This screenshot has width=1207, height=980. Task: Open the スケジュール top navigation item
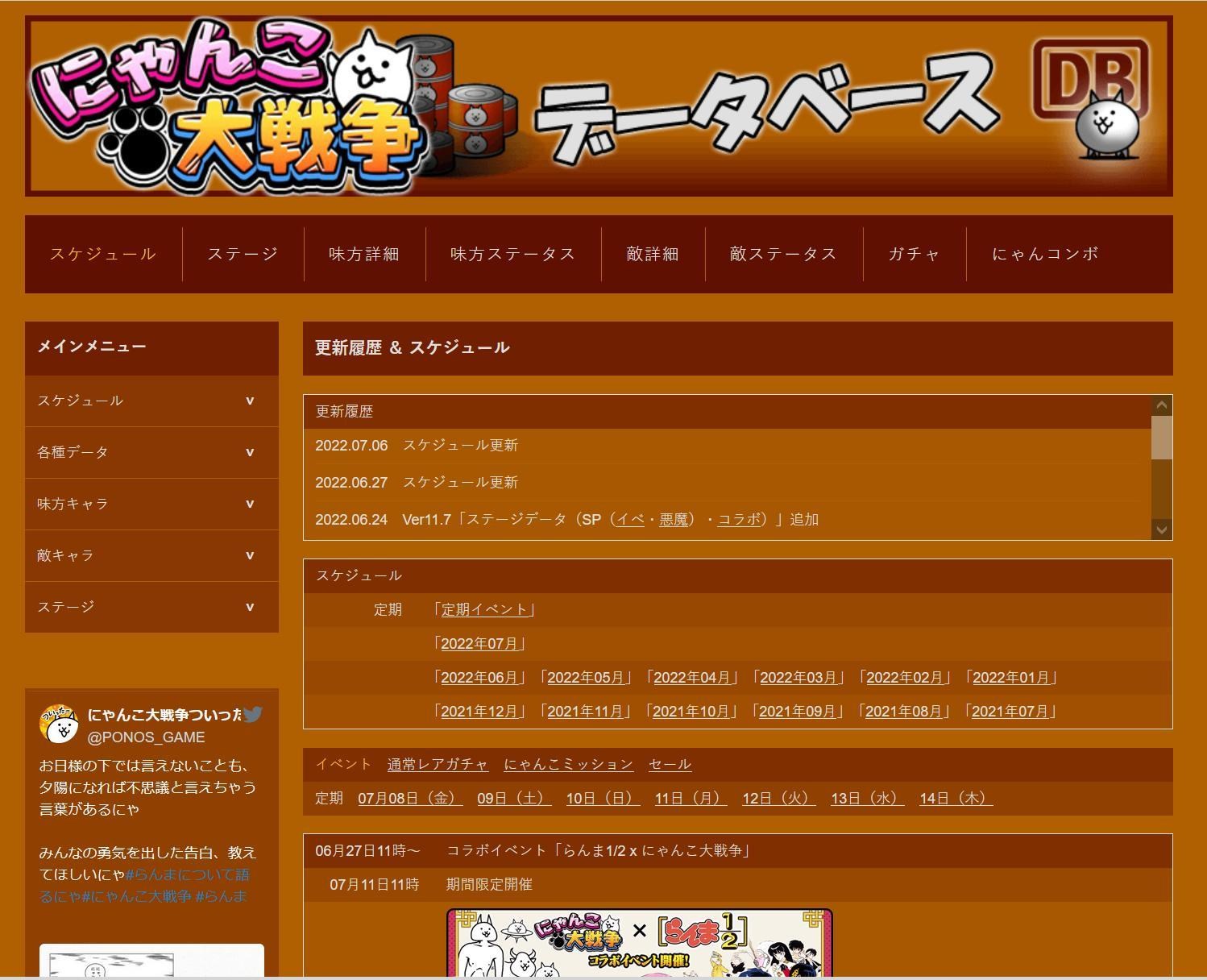coord(103,254)
